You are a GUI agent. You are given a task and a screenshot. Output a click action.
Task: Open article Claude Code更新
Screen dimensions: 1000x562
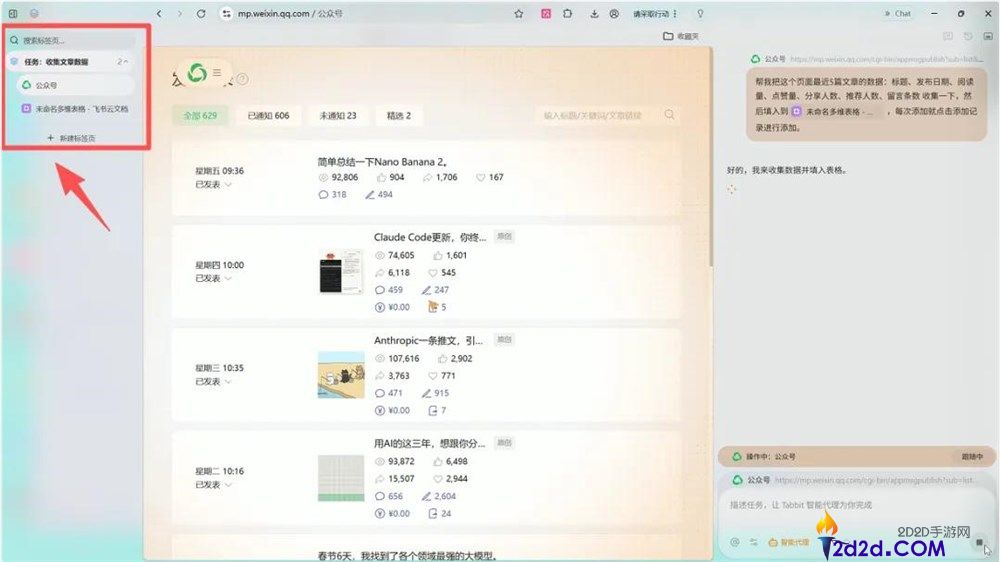(430, 237)
